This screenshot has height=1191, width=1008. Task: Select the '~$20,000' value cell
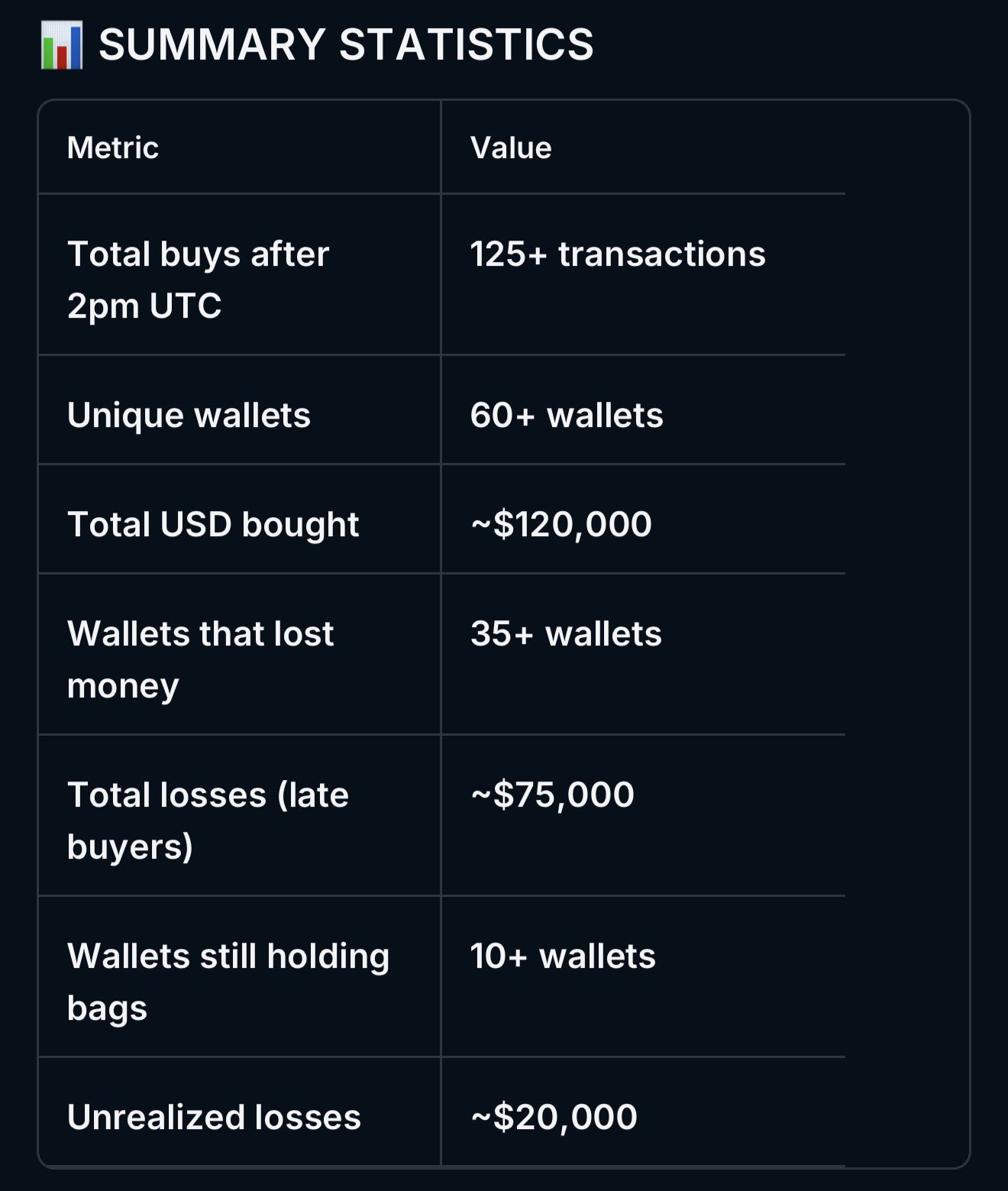coord(554,1118)
